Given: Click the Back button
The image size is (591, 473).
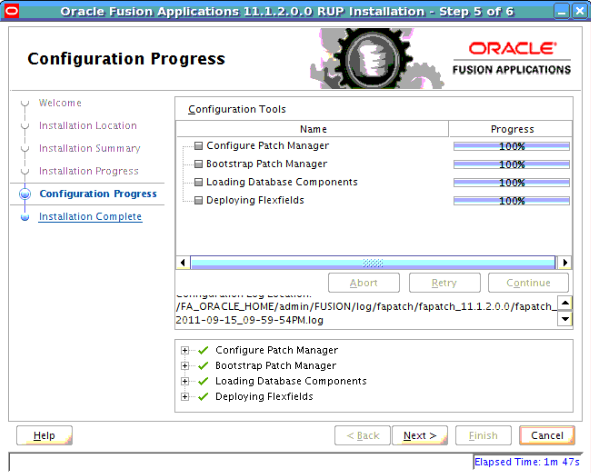Looking at the screenshot, I should point(363,436).
